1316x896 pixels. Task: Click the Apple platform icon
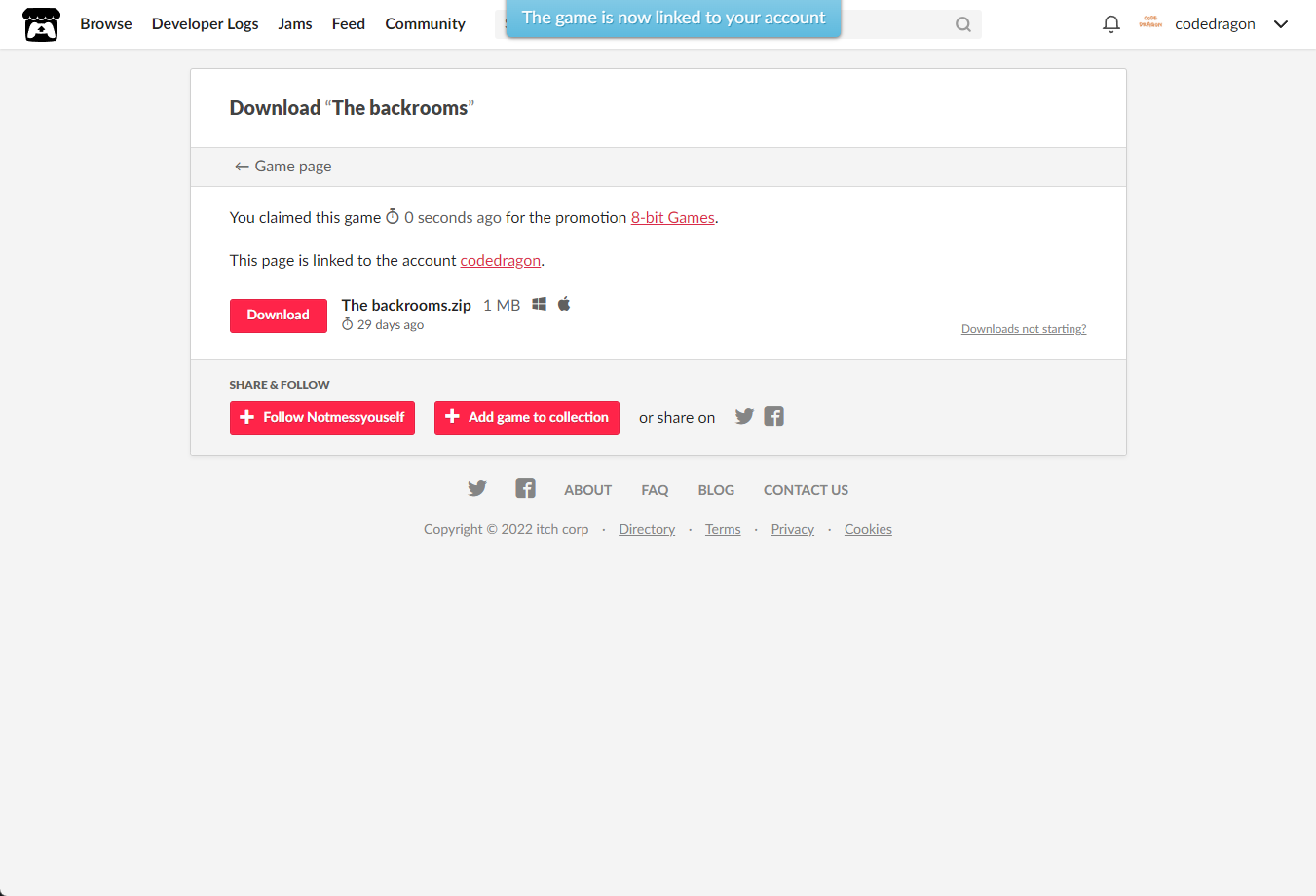564,304
